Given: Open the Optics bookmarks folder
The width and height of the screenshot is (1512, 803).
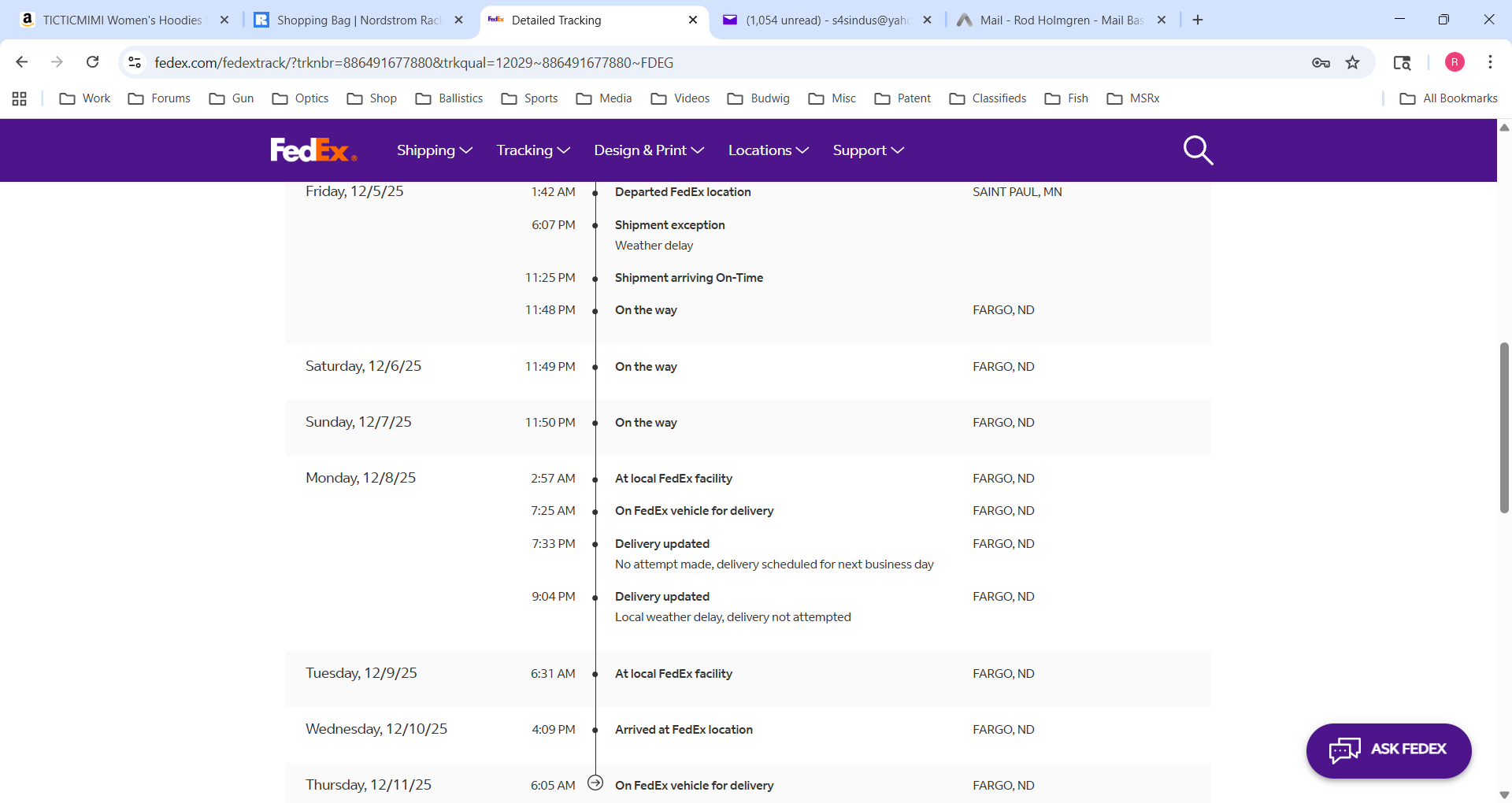Looking at the screenshot, I should click(x=300, y=98).
